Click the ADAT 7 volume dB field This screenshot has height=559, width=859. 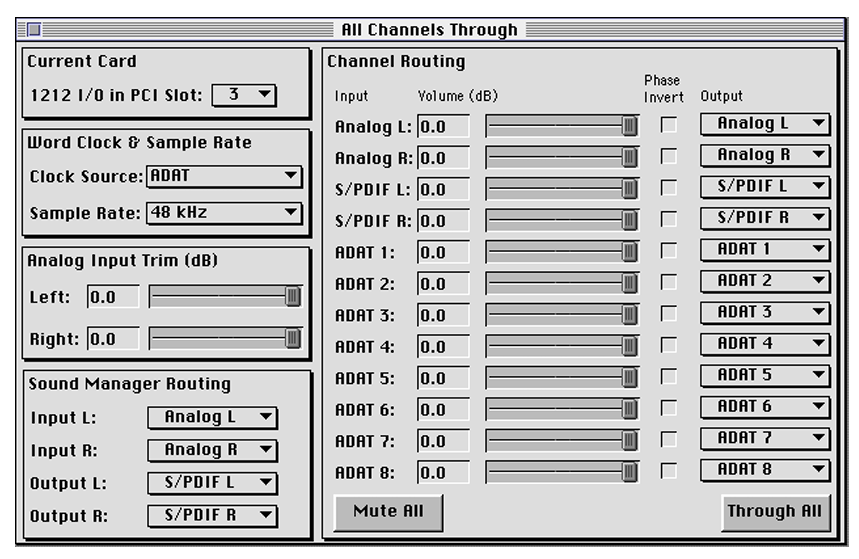click(443, 441)
